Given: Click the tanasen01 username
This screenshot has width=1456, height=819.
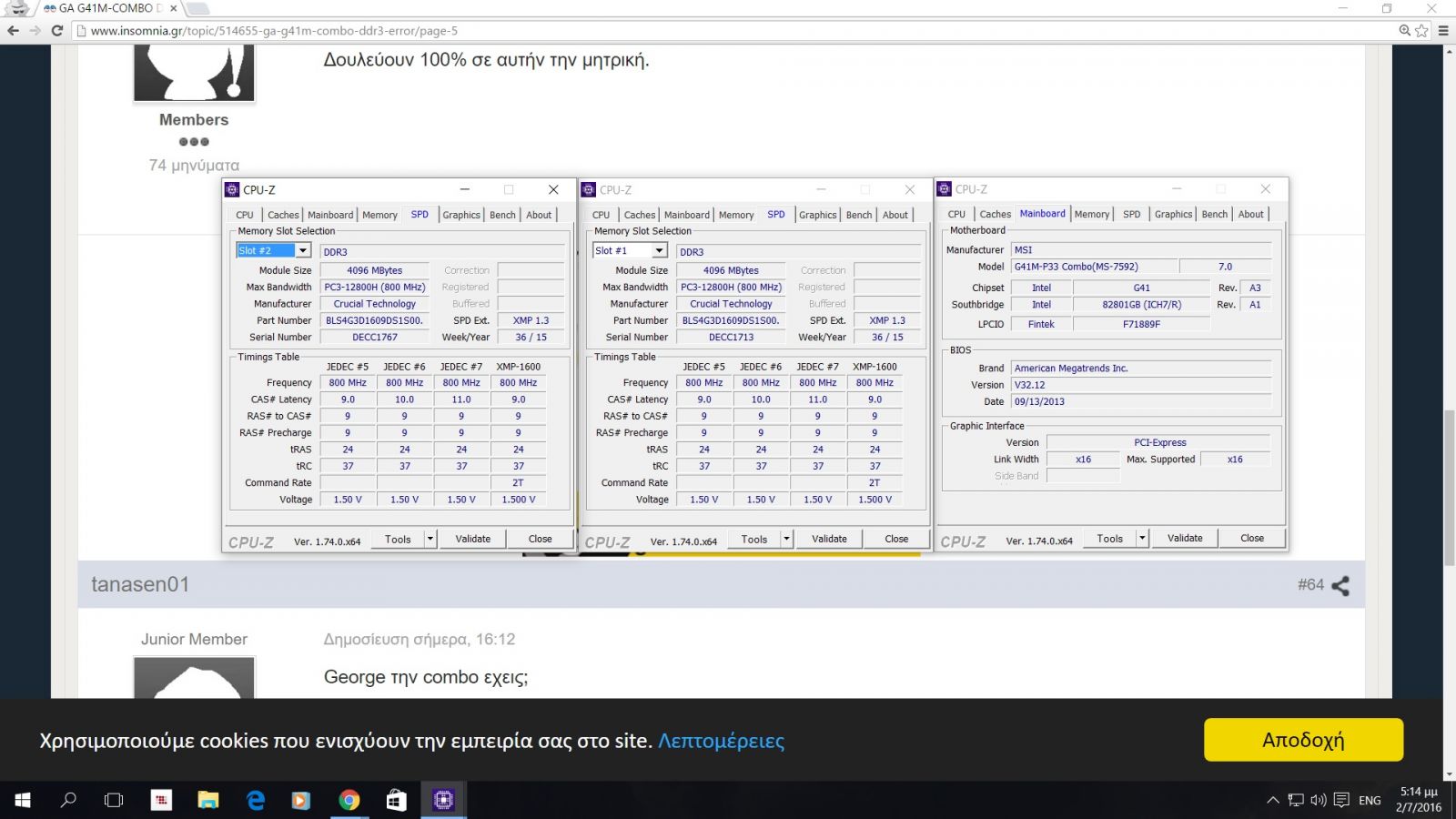Looking at the screenshot, I should coord(140,584).
